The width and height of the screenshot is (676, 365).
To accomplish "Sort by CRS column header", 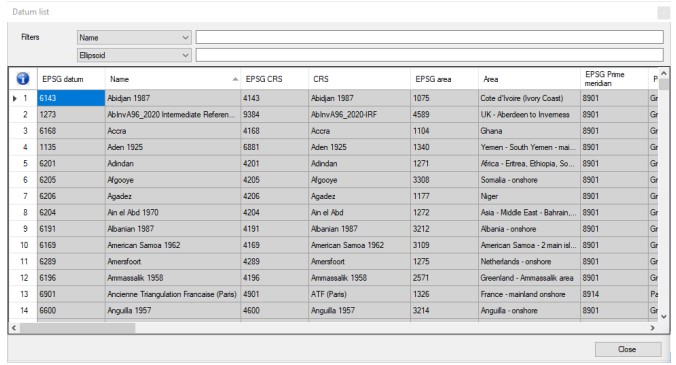I will (x=360, y=79).
